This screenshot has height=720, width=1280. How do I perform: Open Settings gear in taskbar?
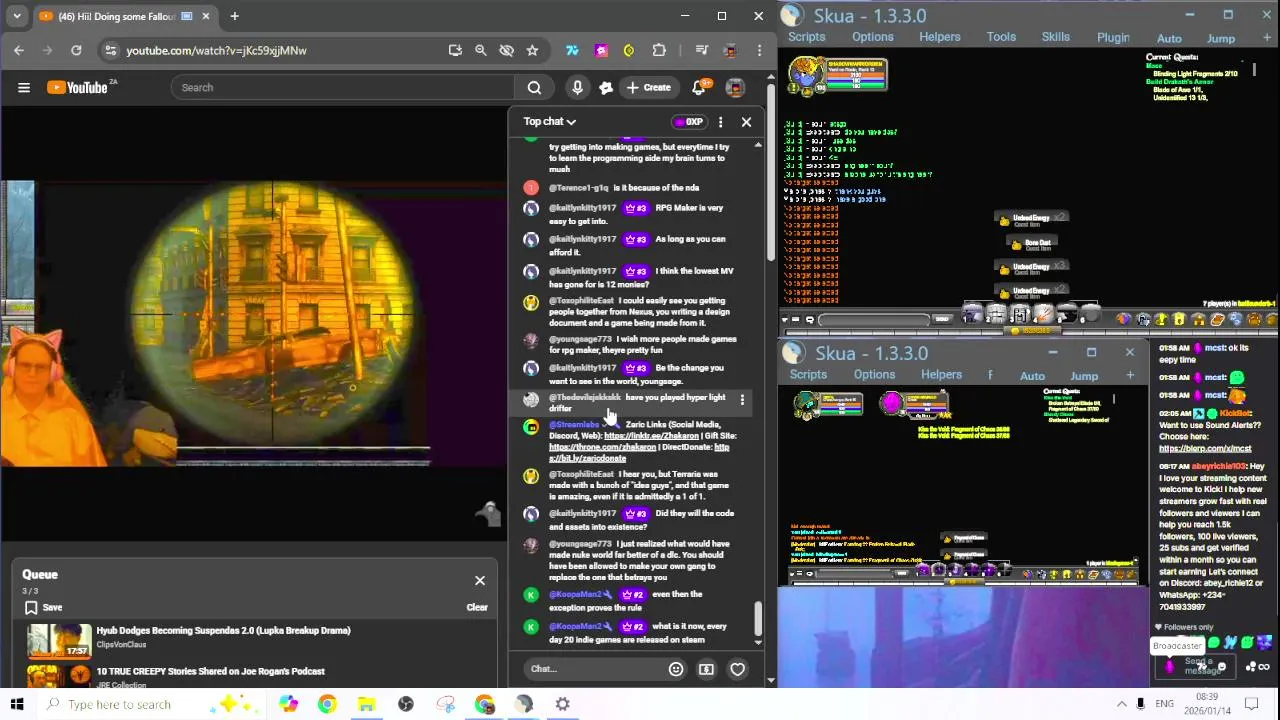pyautogui.click(x=563, y=704)
